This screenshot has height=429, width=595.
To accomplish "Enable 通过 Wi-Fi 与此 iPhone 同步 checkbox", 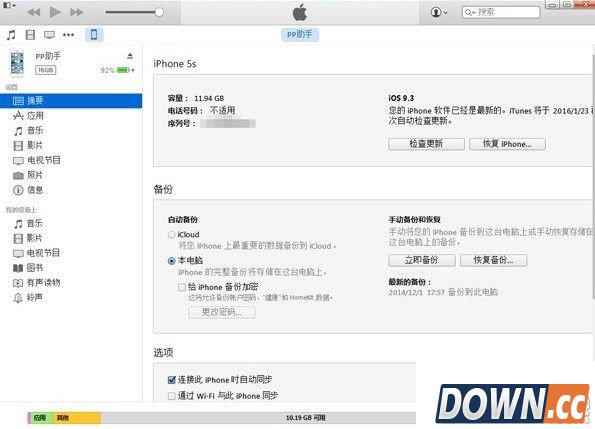I will (x=172, y=396).
